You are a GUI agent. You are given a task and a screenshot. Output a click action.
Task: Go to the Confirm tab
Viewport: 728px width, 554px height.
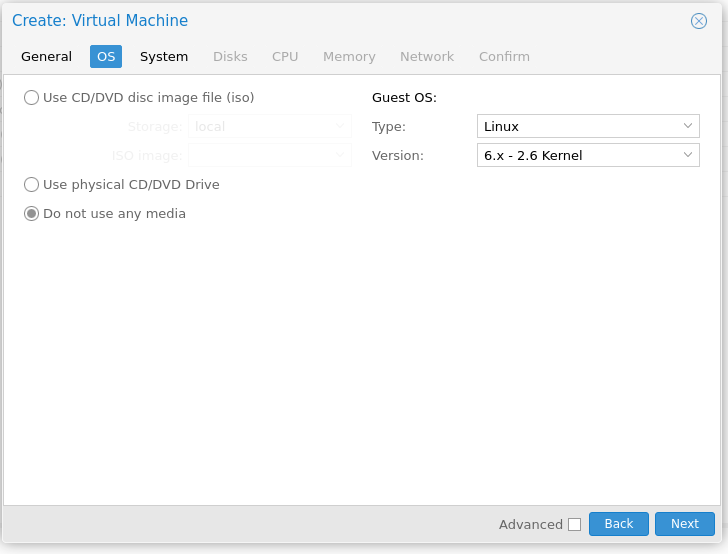tap(504, 57)
